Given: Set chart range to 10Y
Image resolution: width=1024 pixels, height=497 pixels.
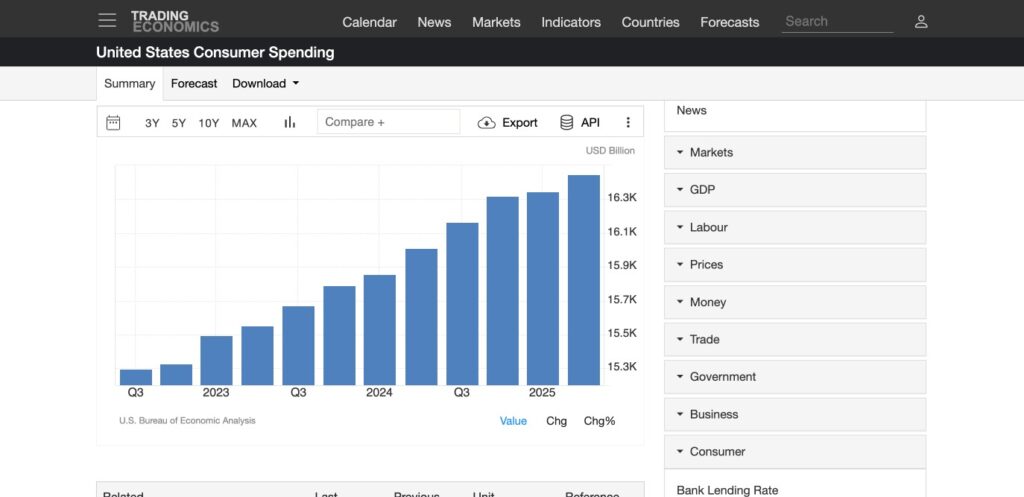Looking at the screenshot, I should tap(209, 123).
